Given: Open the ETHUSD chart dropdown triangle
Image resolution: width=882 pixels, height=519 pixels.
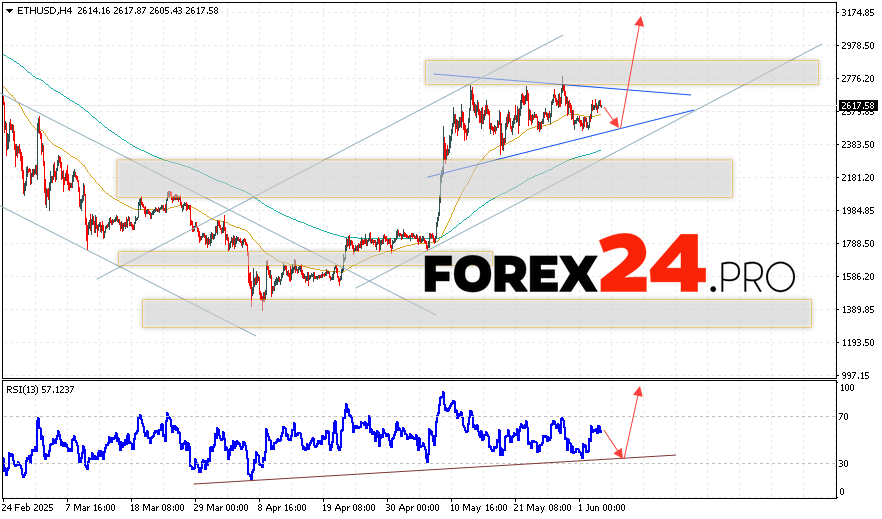Looking at the screenshot, I should pos(9,11).
